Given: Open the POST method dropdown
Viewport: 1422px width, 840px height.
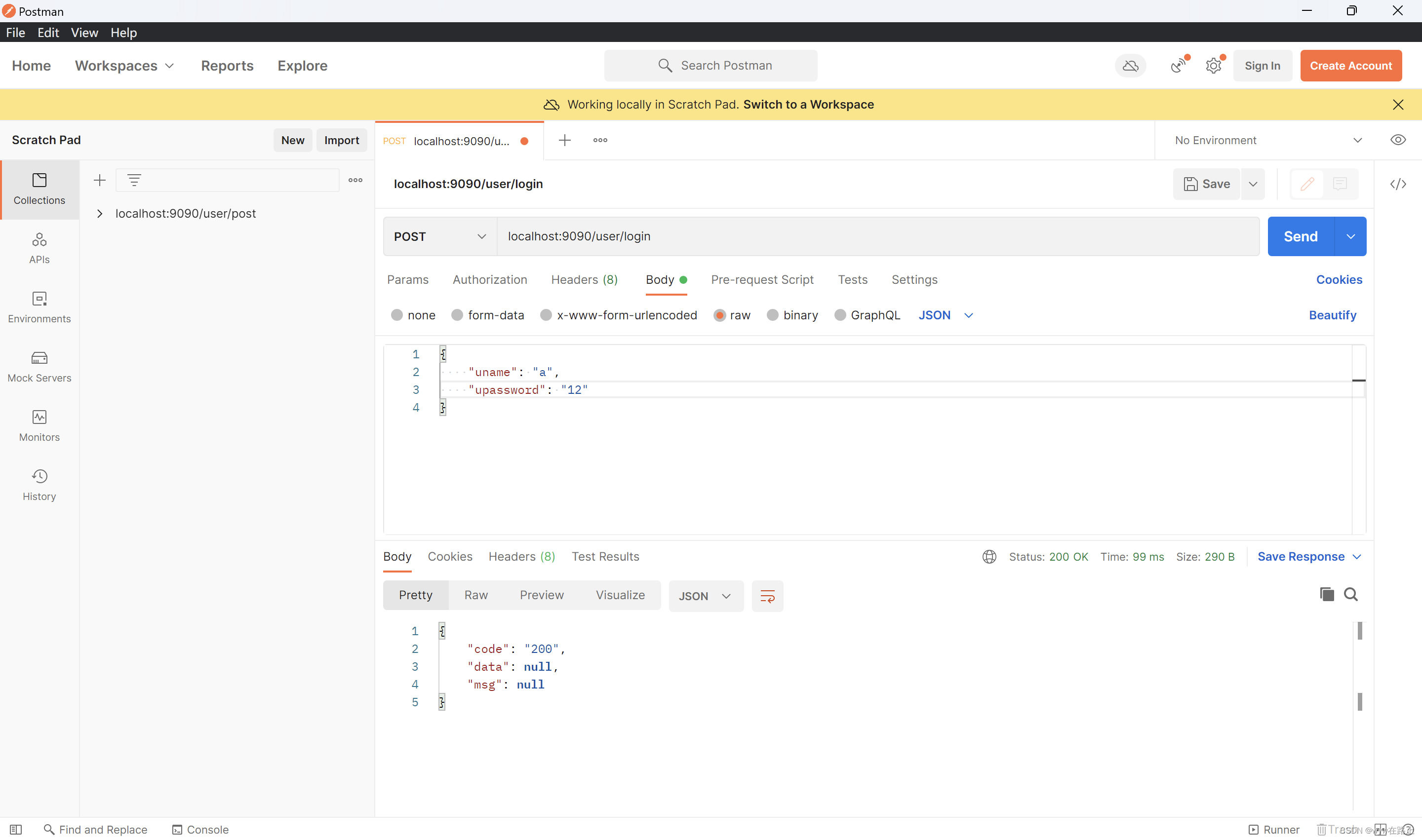Looking at the screenshot, I should tap(440, 236).
